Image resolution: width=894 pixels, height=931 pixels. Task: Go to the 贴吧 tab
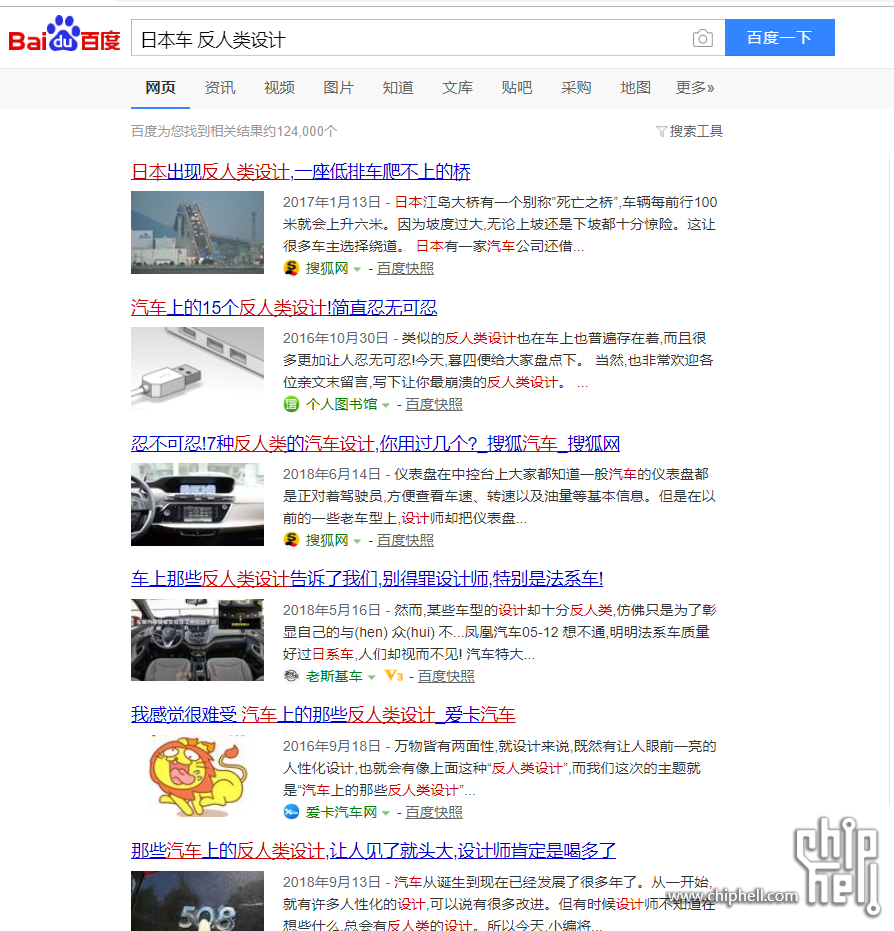516,88
